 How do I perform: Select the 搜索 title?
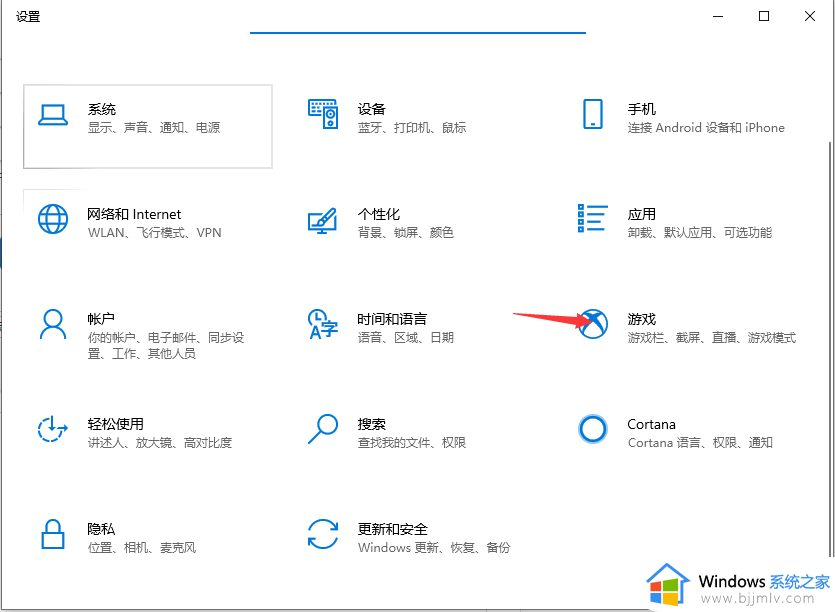(372, 424)
